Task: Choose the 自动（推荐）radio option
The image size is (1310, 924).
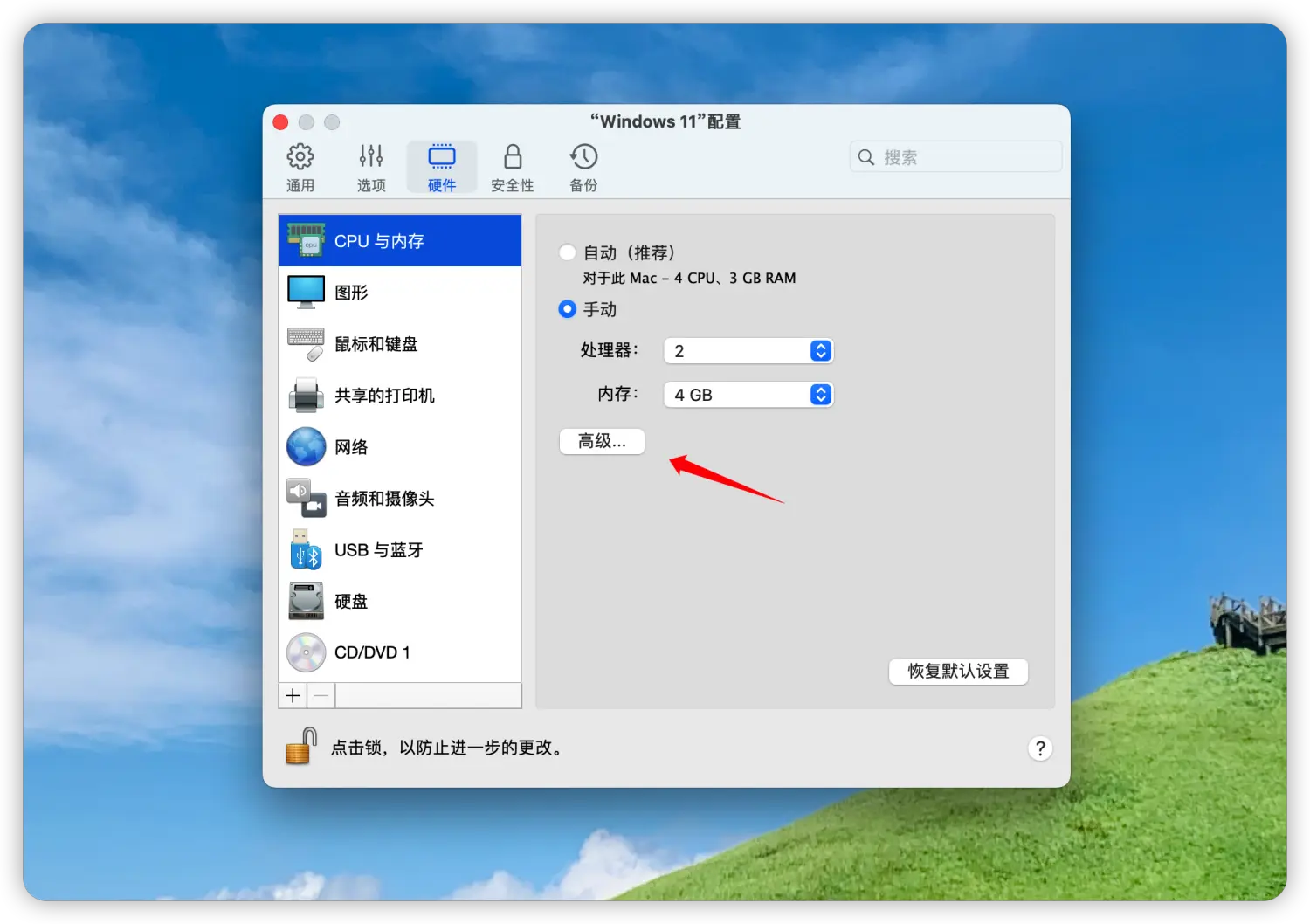Action: 568,252
